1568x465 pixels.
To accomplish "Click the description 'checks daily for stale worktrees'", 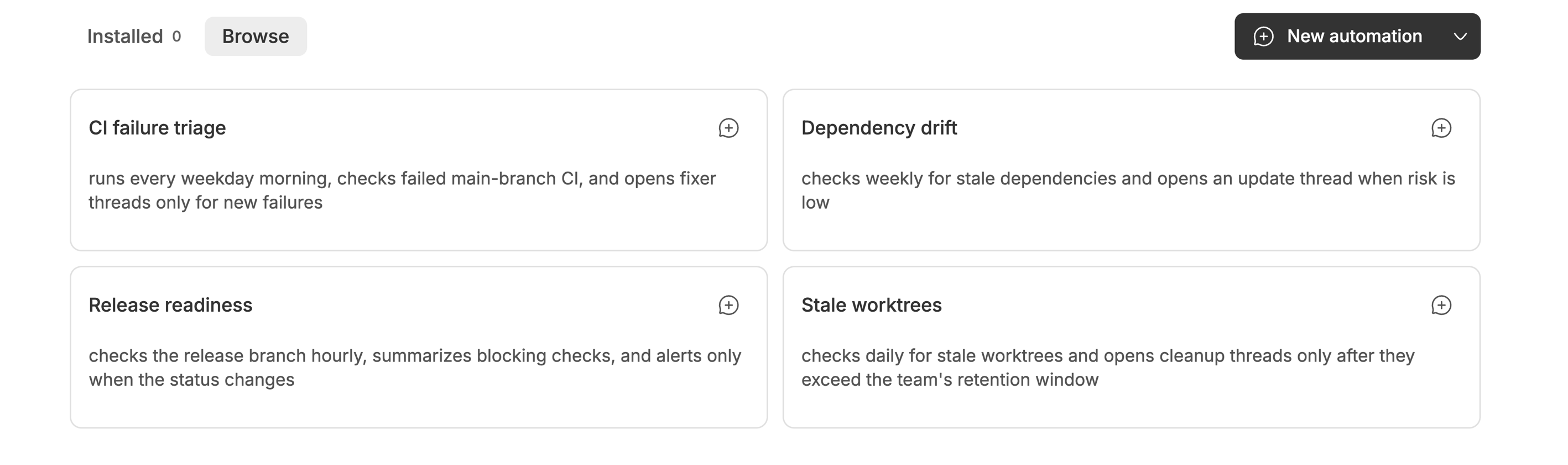I will [x=1108, y=368].
